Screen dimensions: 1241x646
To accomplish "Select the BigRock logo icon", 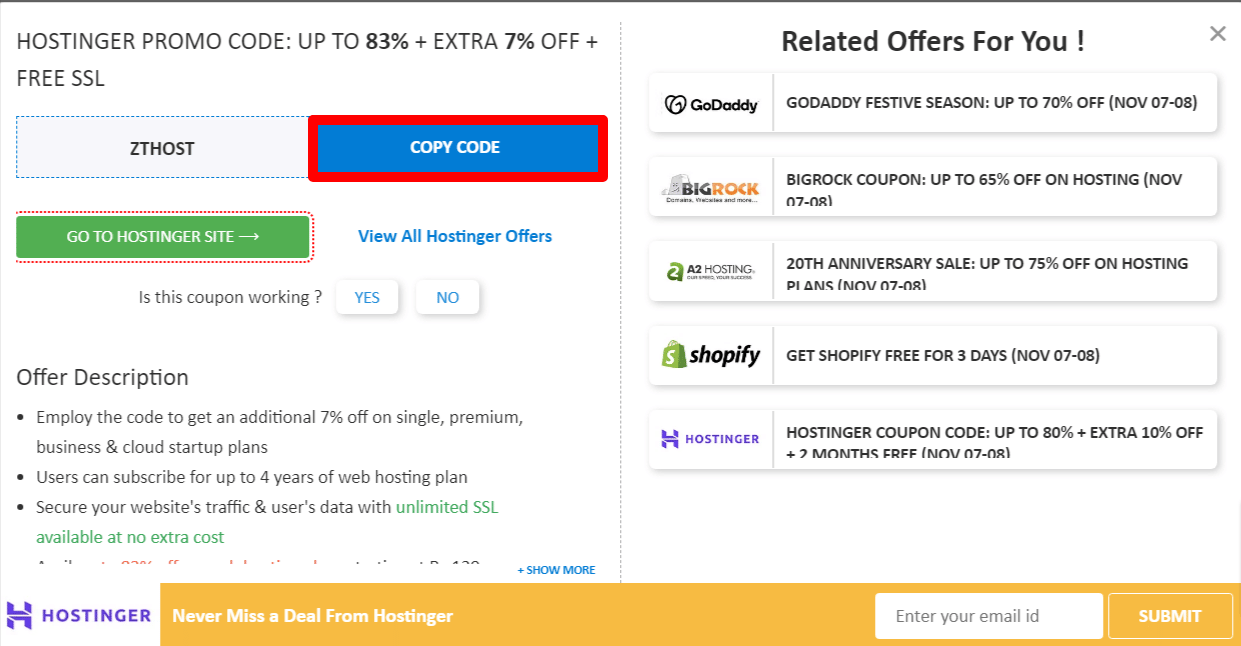I will click(710, 186).
